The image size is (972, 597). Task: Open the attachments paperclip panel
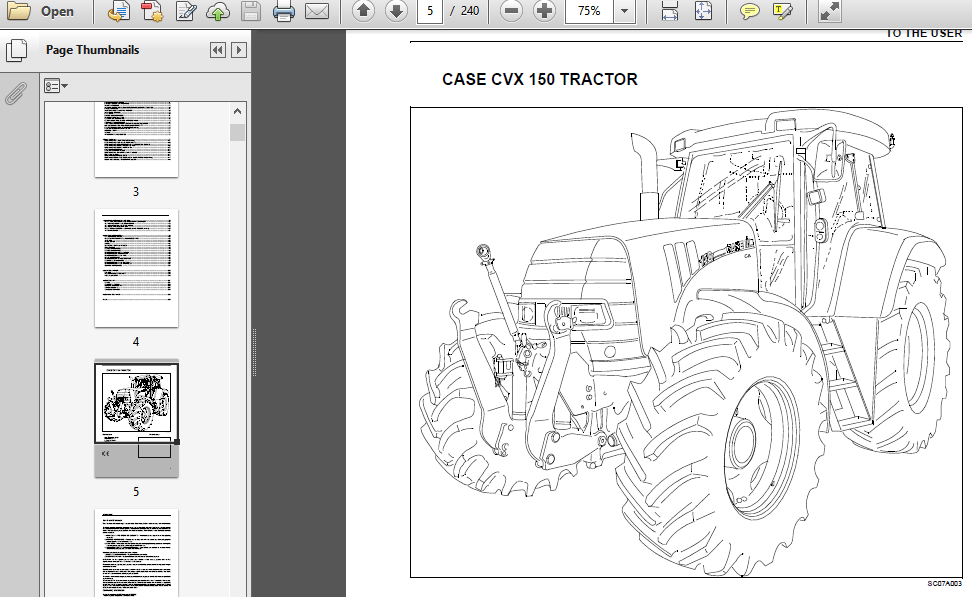coord(16,94)
